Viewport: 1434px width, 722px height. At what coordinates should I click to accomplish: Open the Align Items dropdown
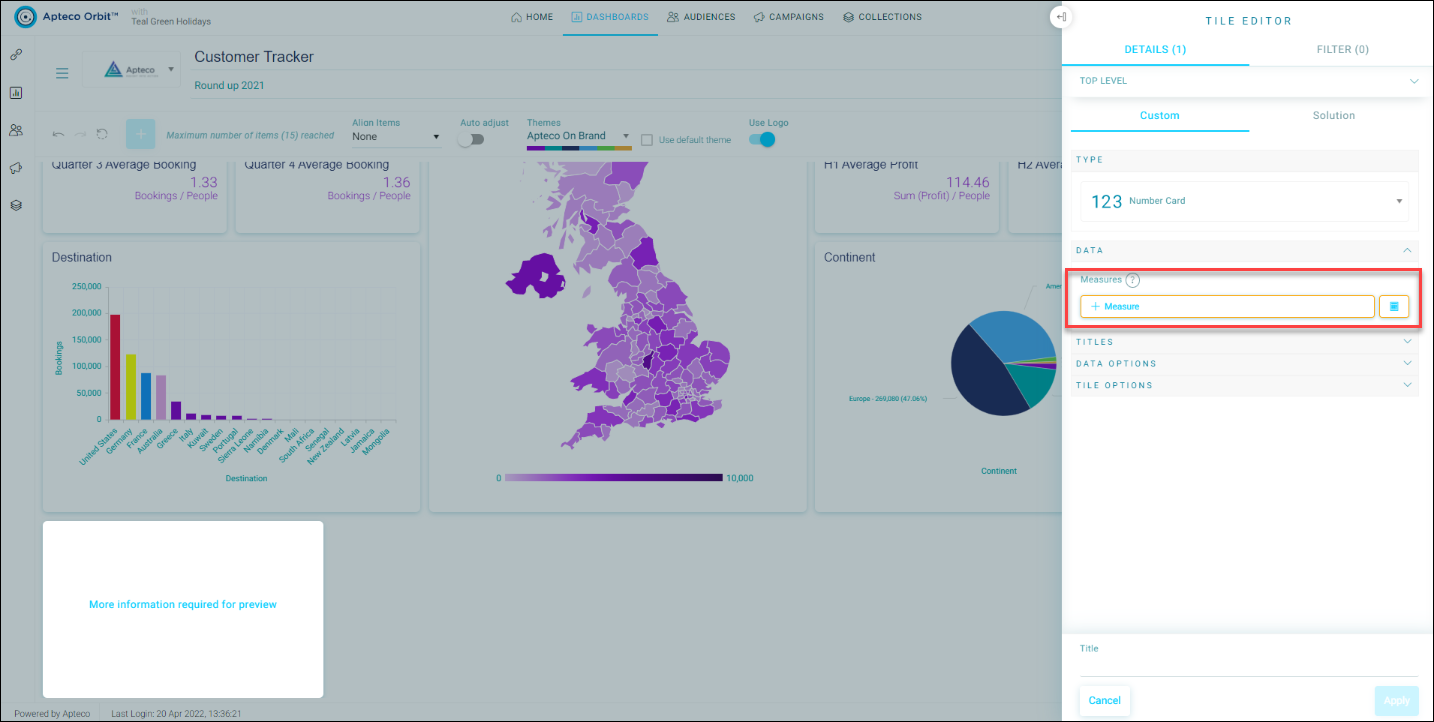tap(396, 137)
